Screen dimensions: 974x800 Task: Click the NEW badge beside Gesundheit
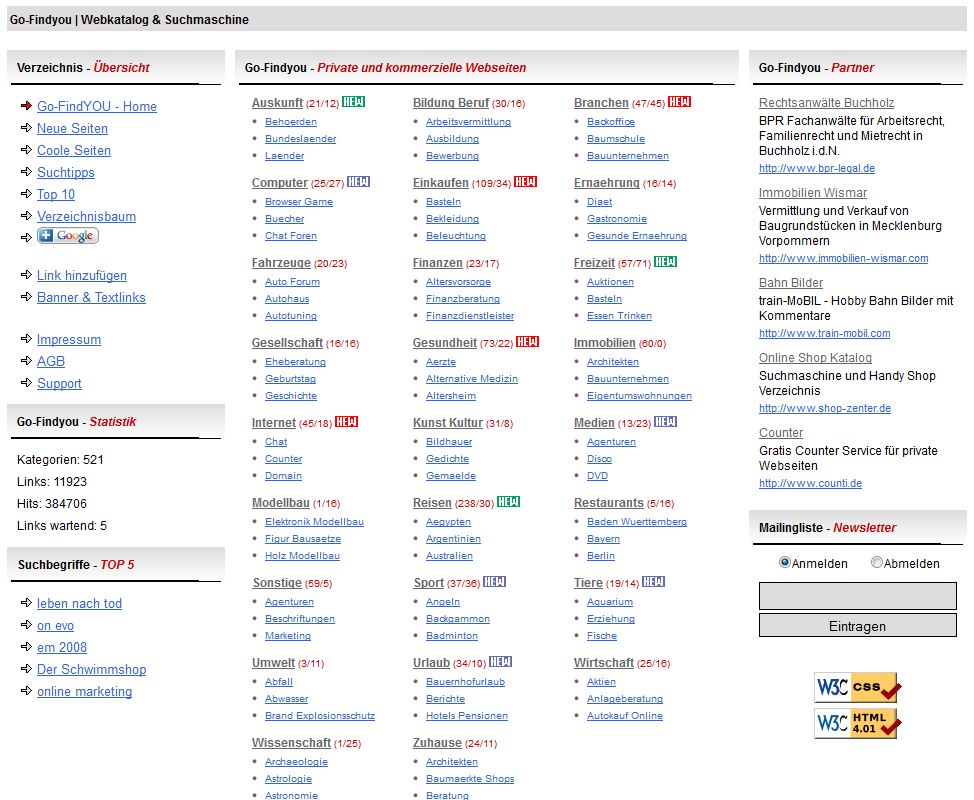click(528, 342)
